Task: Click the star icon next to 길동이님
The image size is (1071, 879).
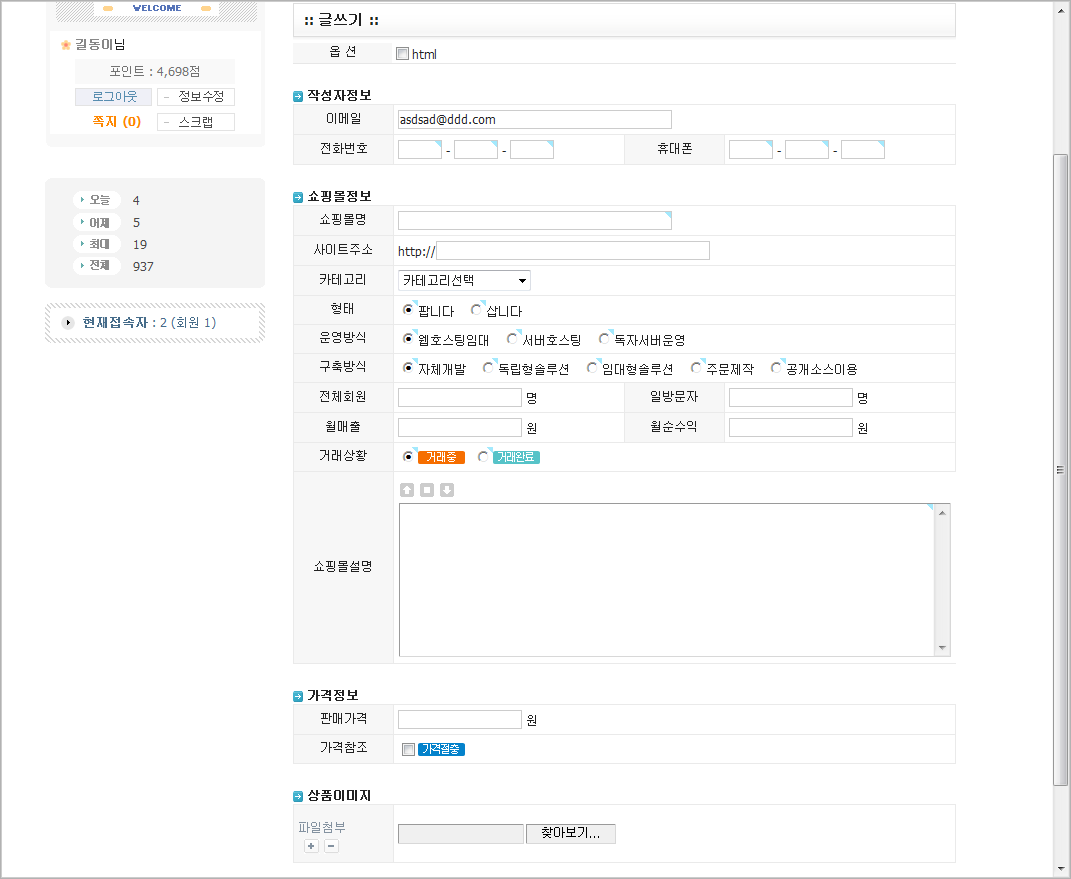Action: [x=66, y=45]
